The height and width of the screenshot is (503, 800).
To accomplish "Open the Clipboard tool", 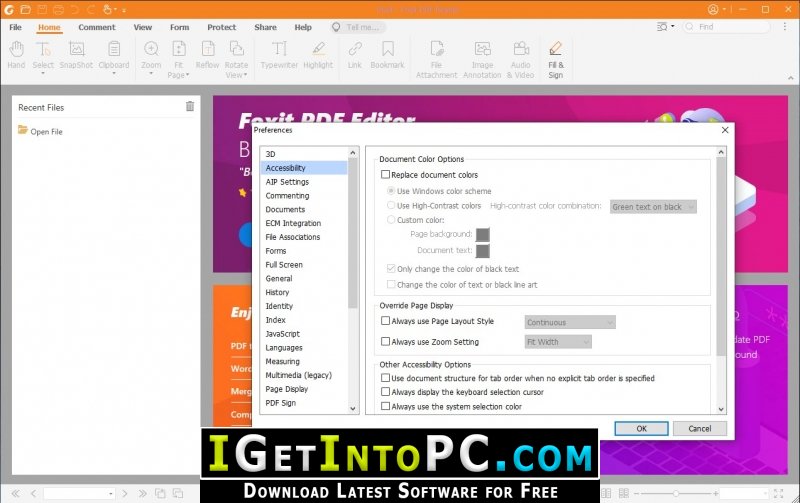I will tap(114, 55).
